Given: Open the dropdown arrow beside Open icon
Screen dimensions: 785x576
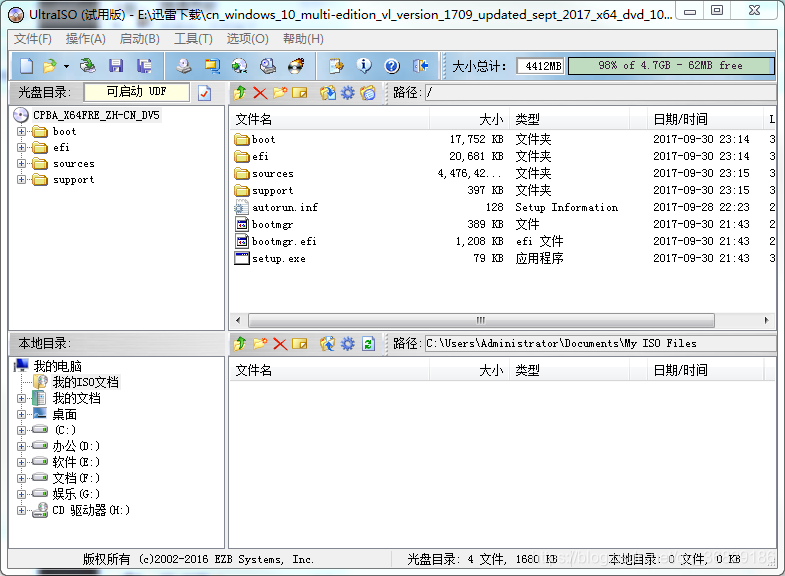Looking at the screenshot, I should pos(66,66).
